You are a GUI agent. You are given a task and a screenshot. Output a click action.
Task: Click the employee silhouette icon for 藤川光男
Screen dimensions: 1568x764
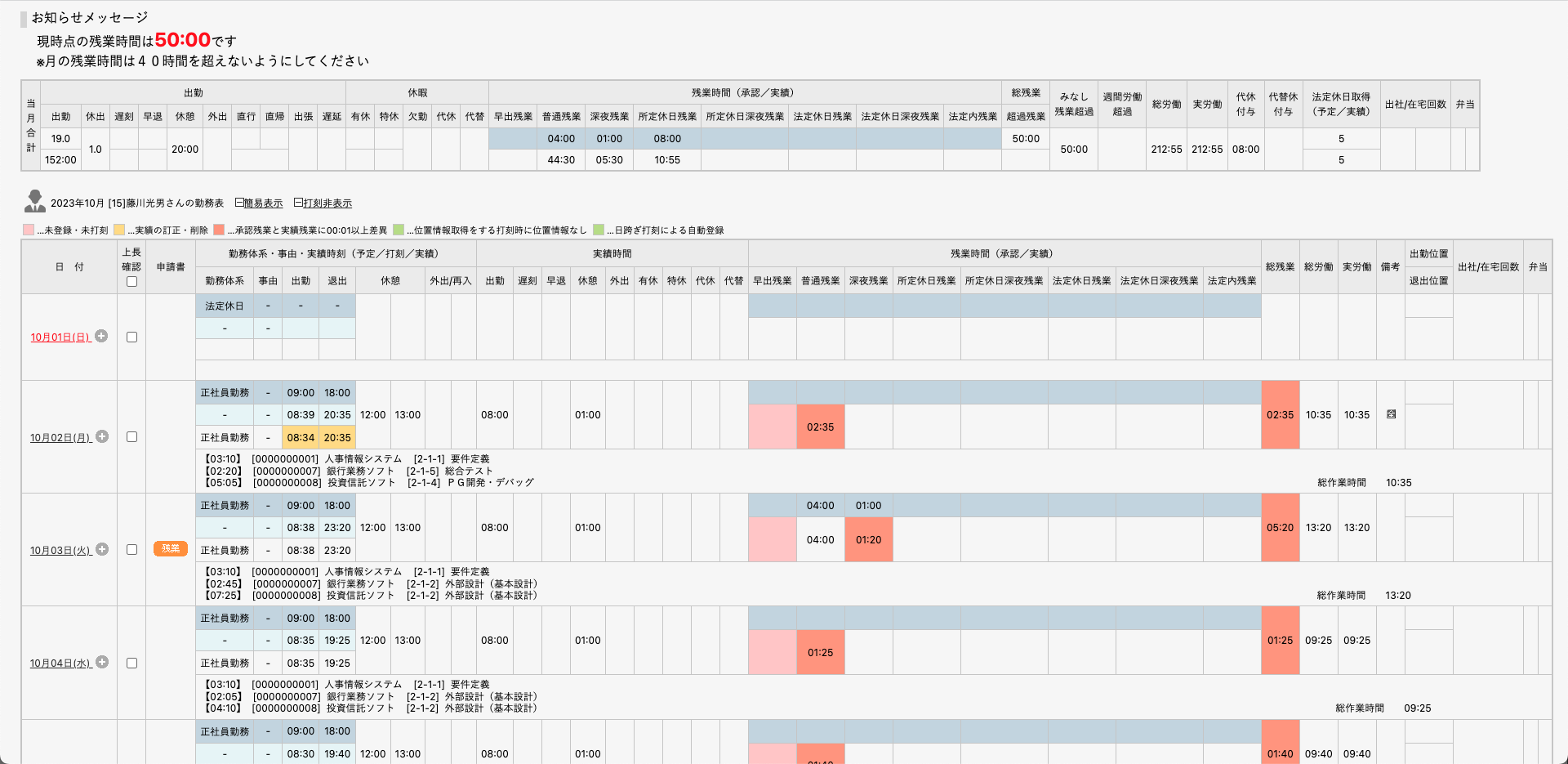[x=35, y=201]
